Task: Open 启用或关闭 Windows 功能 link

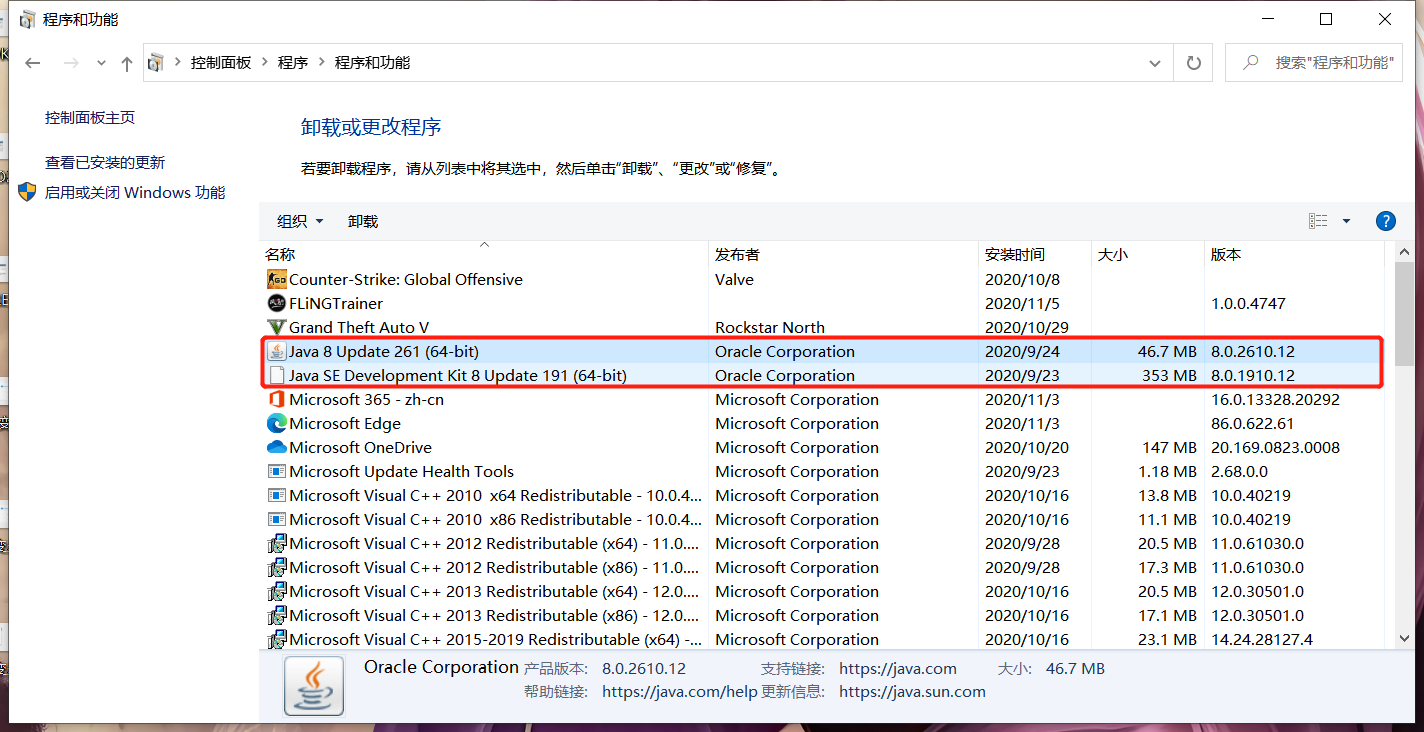Action: coord(135,193)
